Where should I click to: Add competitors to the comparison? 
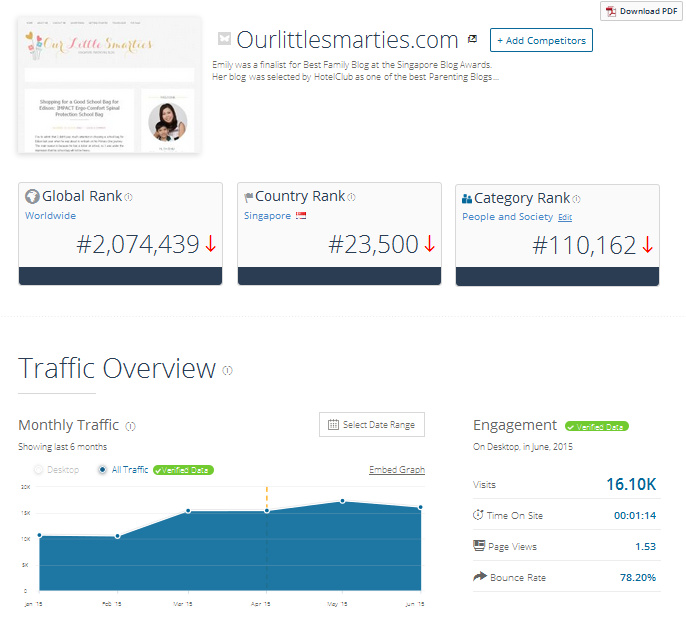(541, 40)
